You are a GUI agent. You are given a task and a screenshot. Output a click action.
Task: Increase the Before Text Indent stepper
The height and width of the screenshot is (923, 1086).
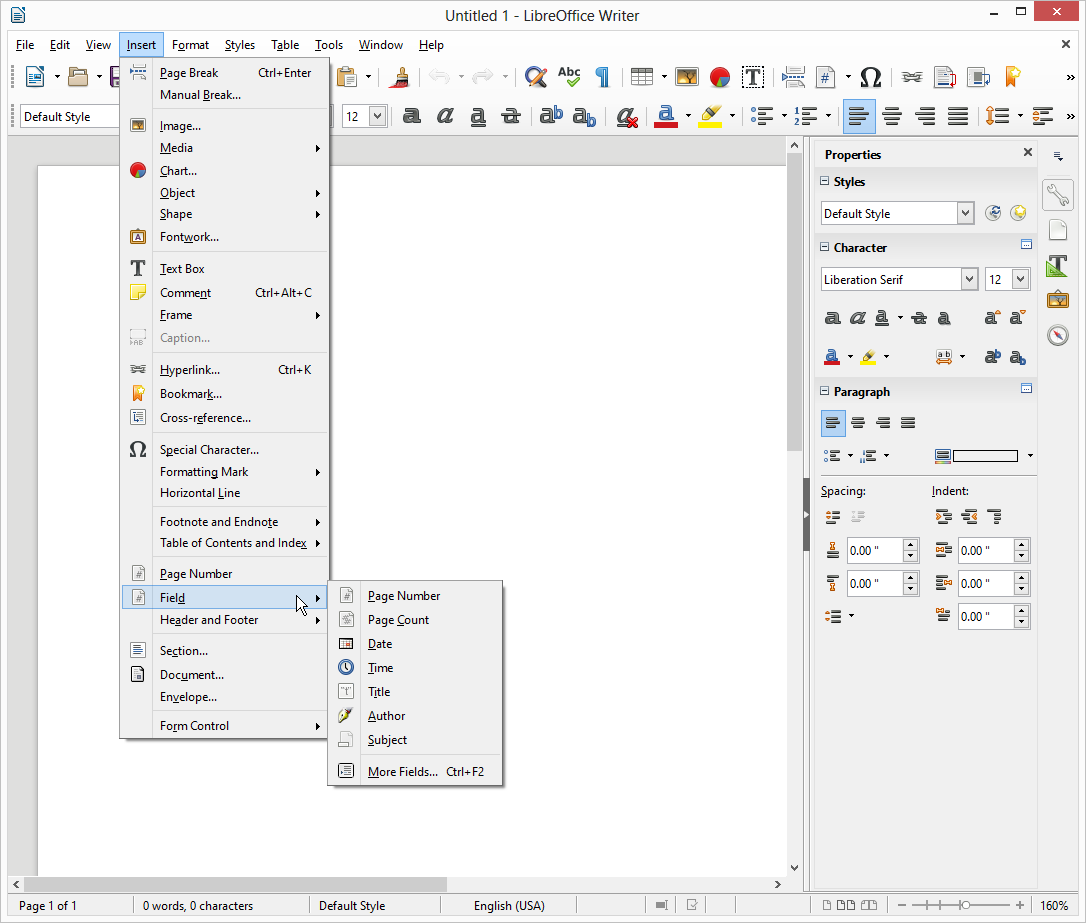point(1021,544)
